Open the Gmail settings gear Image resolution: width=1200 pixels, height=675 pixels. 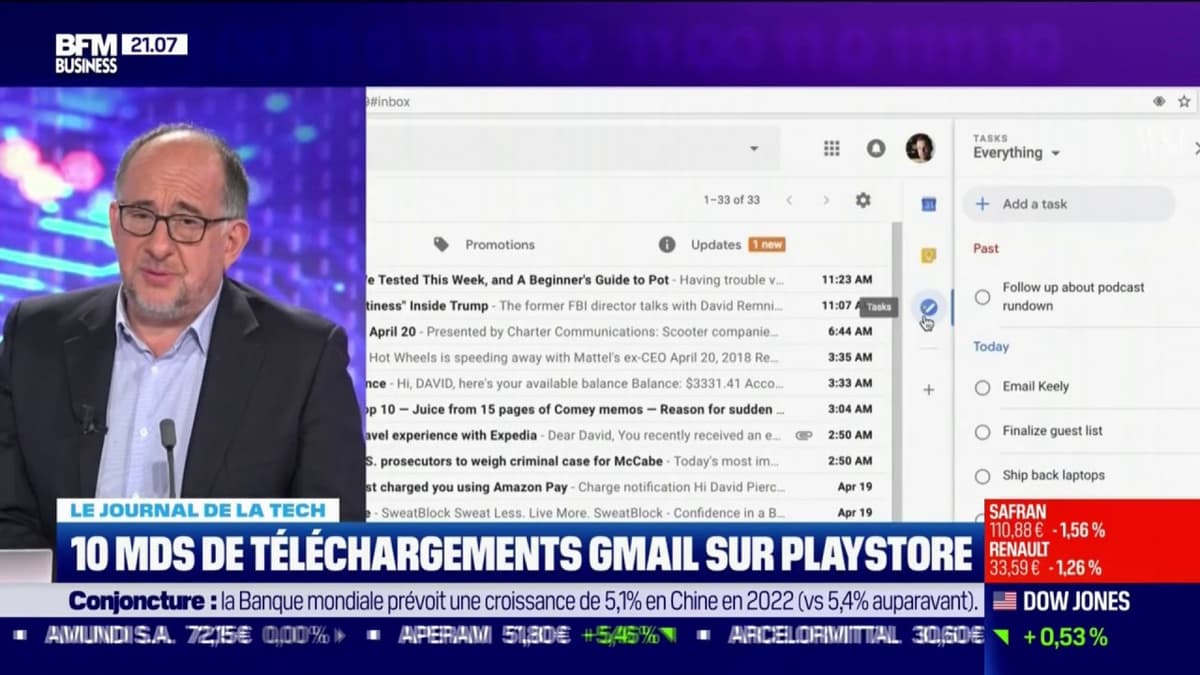(x=863, y=200)
